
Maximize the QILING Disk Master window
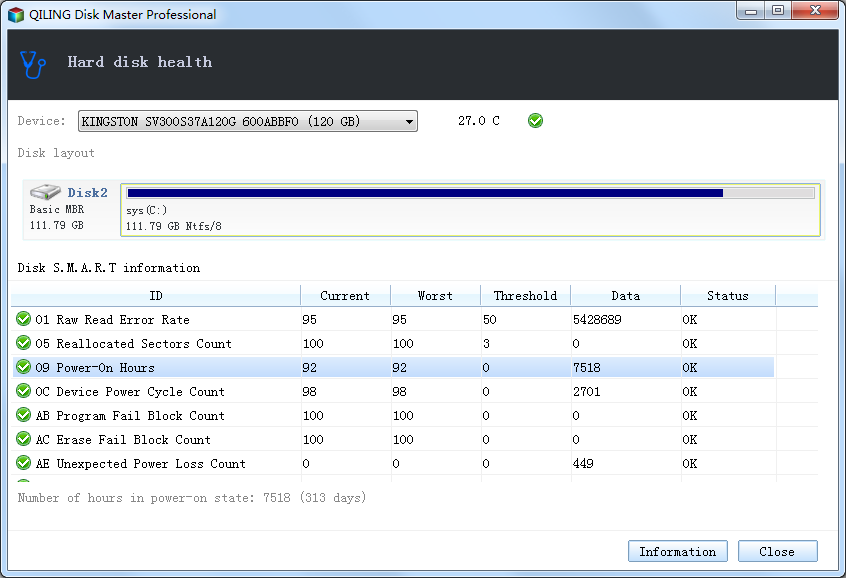(777, 11)
